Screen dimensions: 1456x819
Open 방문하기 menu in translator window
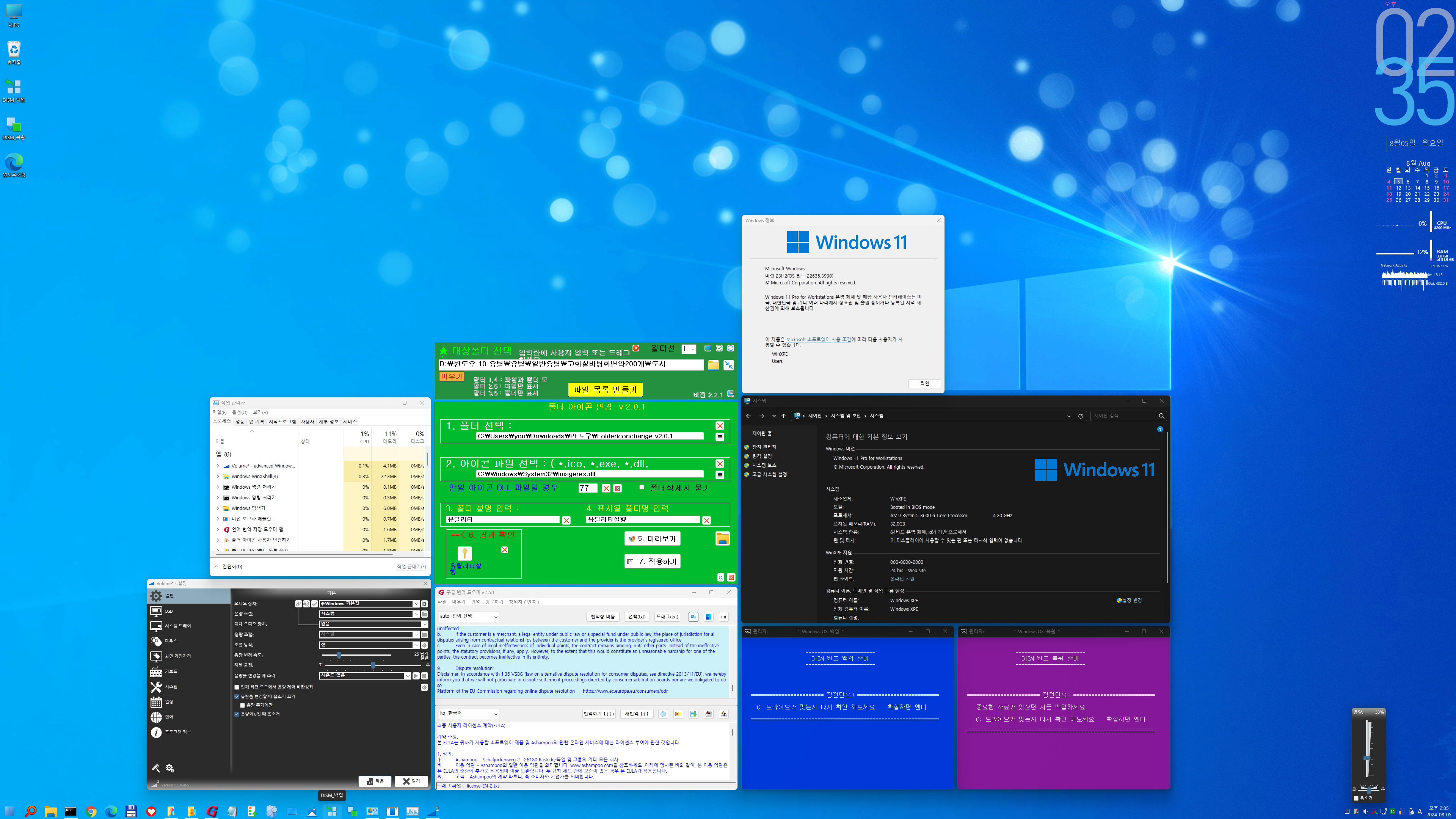point(494,602)
